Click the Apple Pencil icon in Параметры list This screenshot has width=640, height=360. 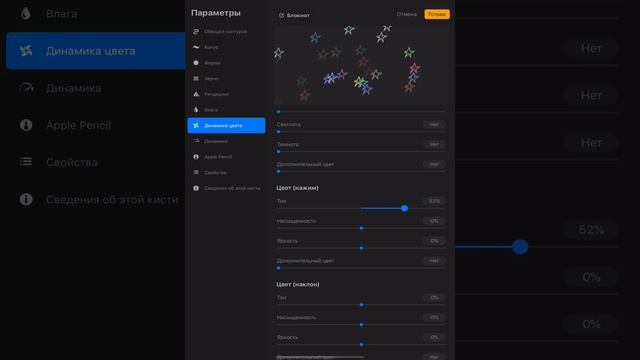196,157
